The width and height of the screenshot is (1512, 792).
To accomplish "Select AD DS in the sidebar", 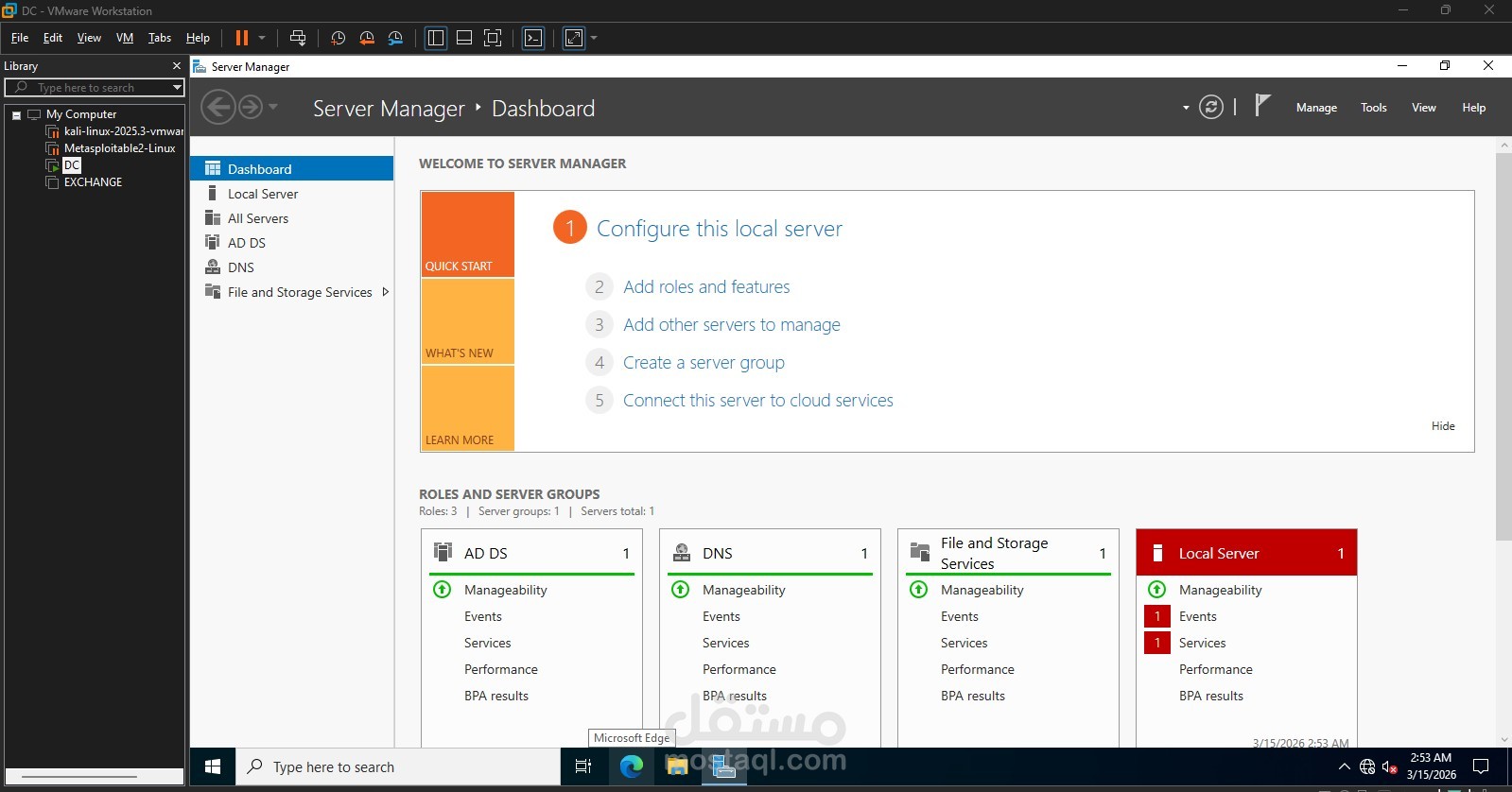I will point(291,243).
